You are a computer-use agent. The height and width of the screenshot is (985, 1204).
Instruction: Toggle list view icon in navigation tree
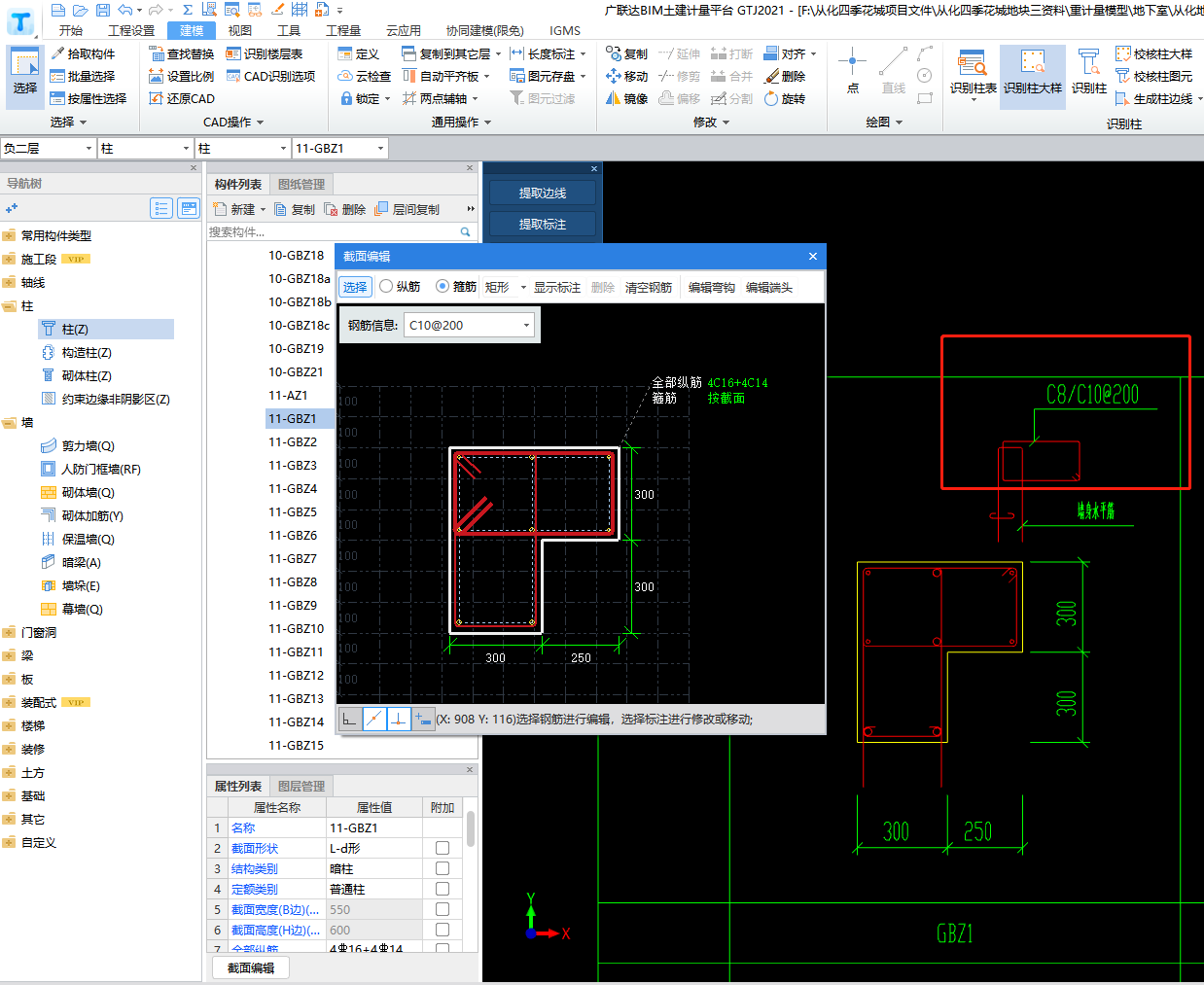[161, 208]
